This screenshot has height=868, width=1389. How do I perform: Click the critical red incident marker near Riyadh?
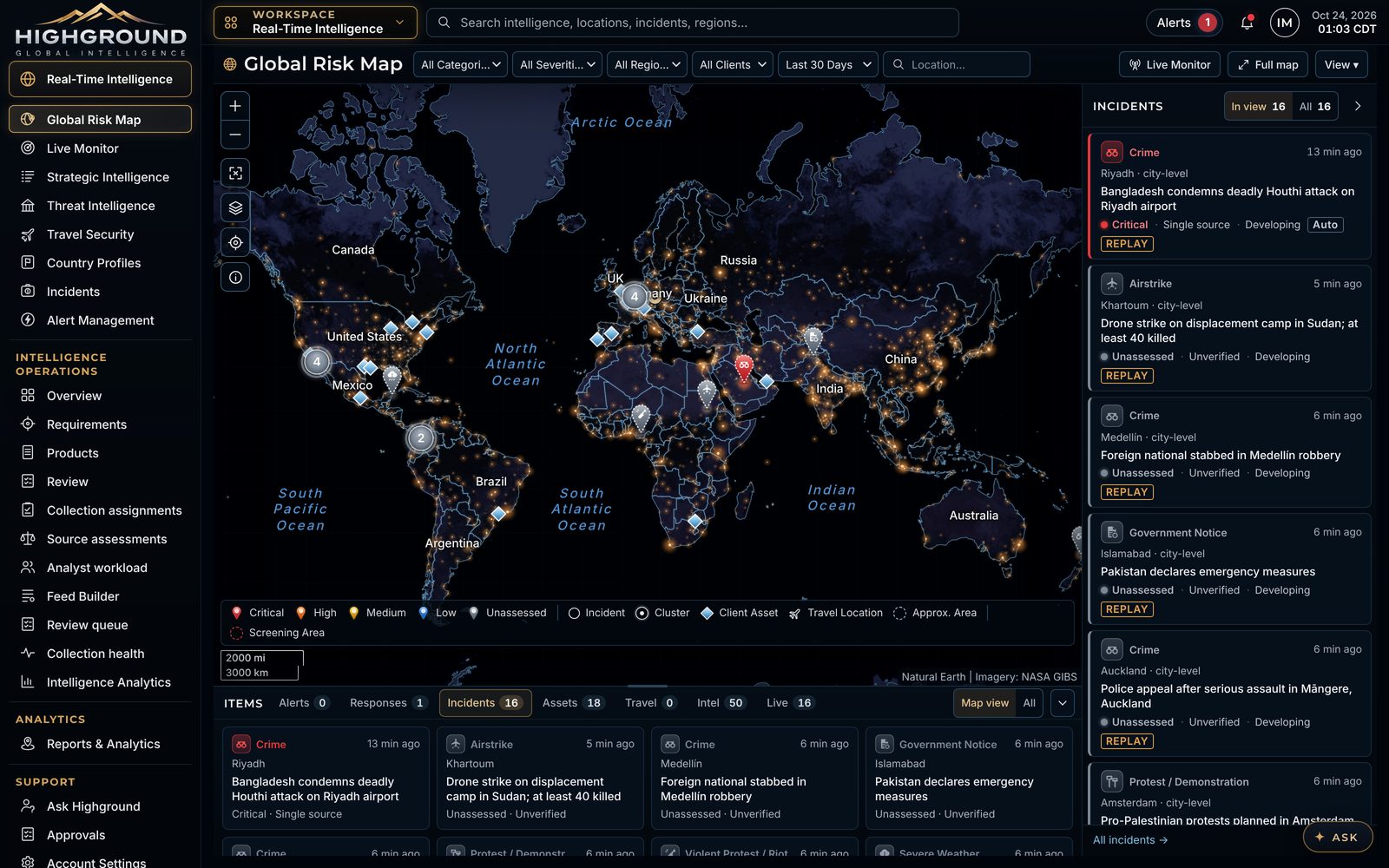pyautogui.click(x=744, y=367)
